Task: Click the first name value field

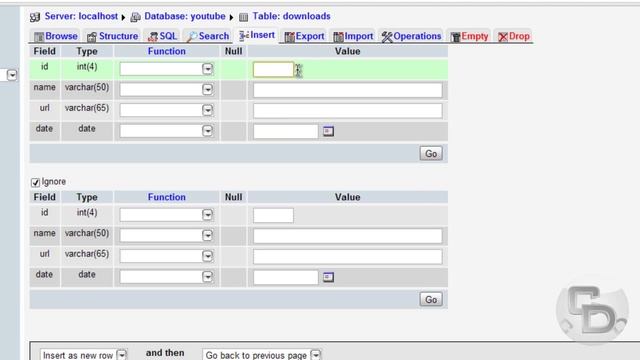Action: click(347, 90)
